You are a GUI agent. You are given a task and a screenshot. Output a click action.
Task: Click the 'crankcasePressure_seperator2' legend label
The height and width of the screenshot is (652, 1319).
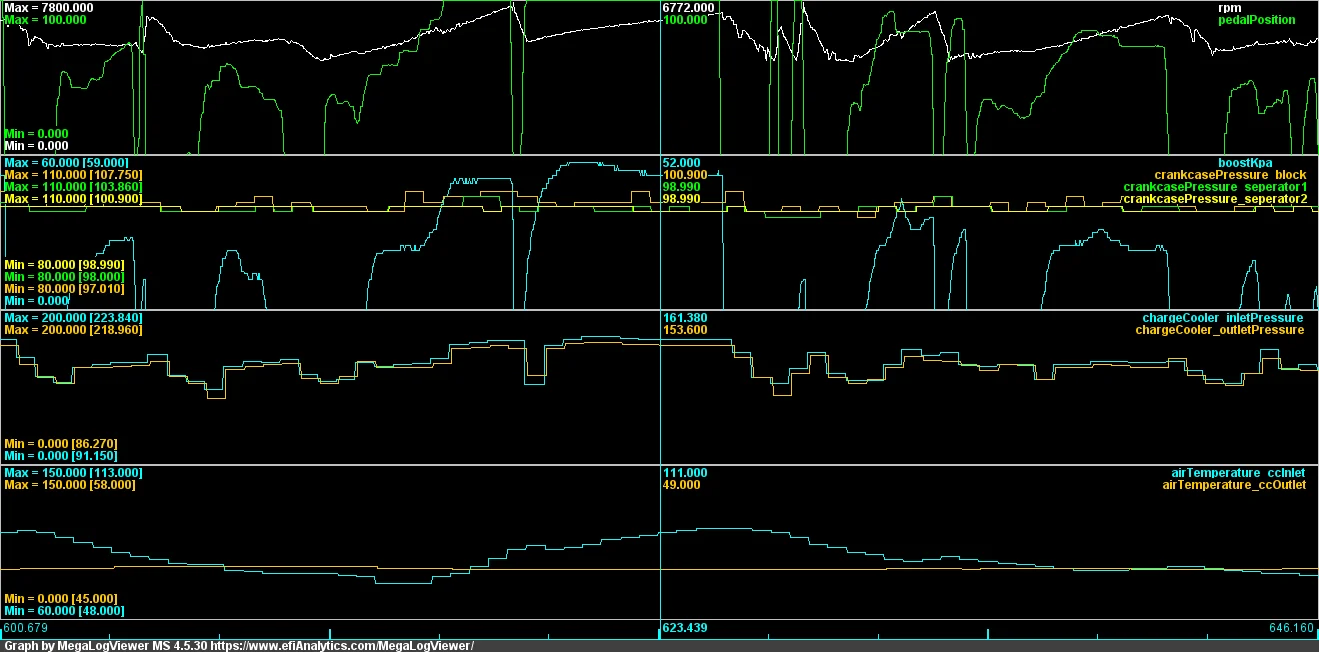tap(1215, 199)
